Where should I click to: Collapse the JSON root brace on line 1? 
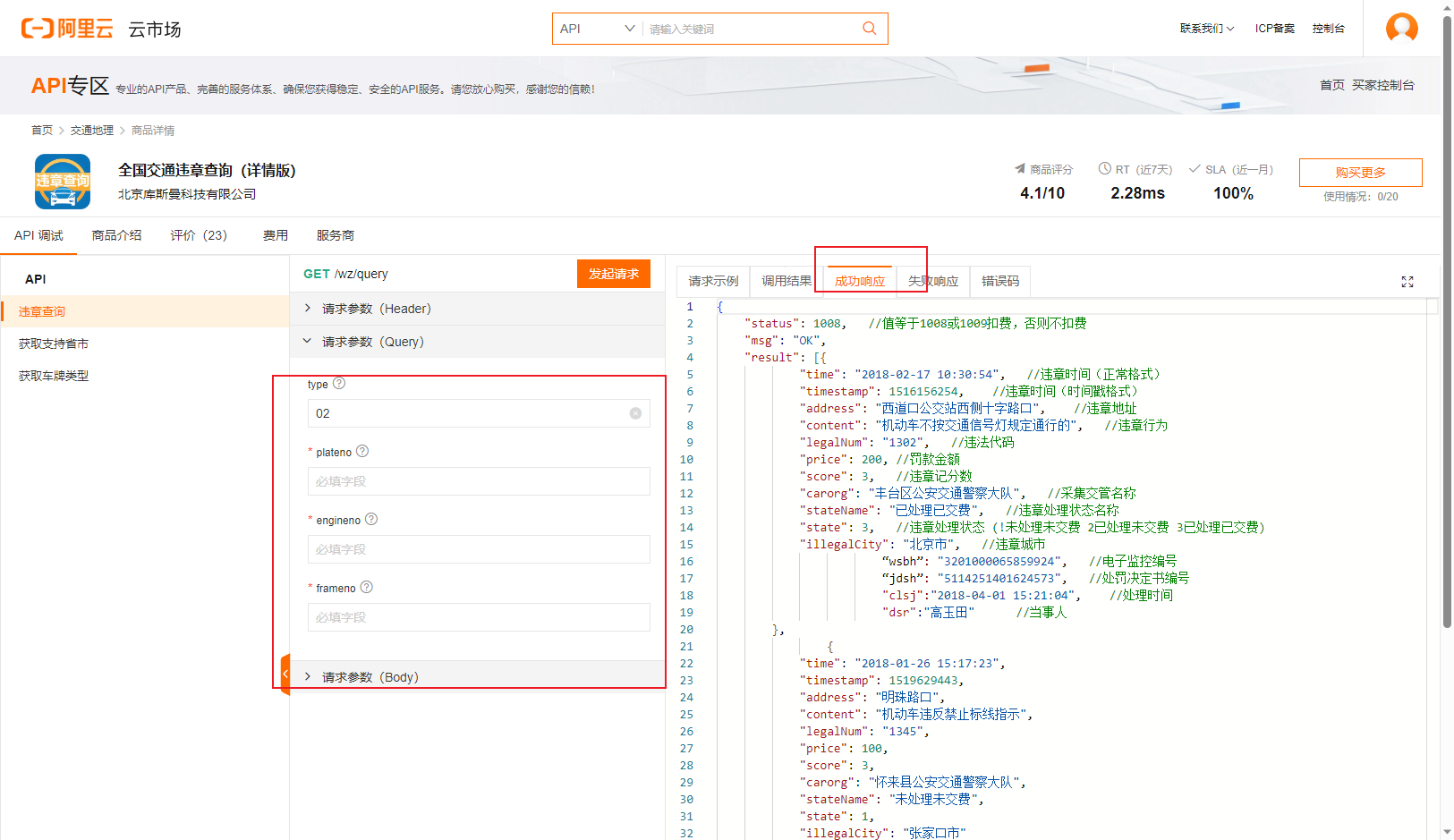(719, 307)
